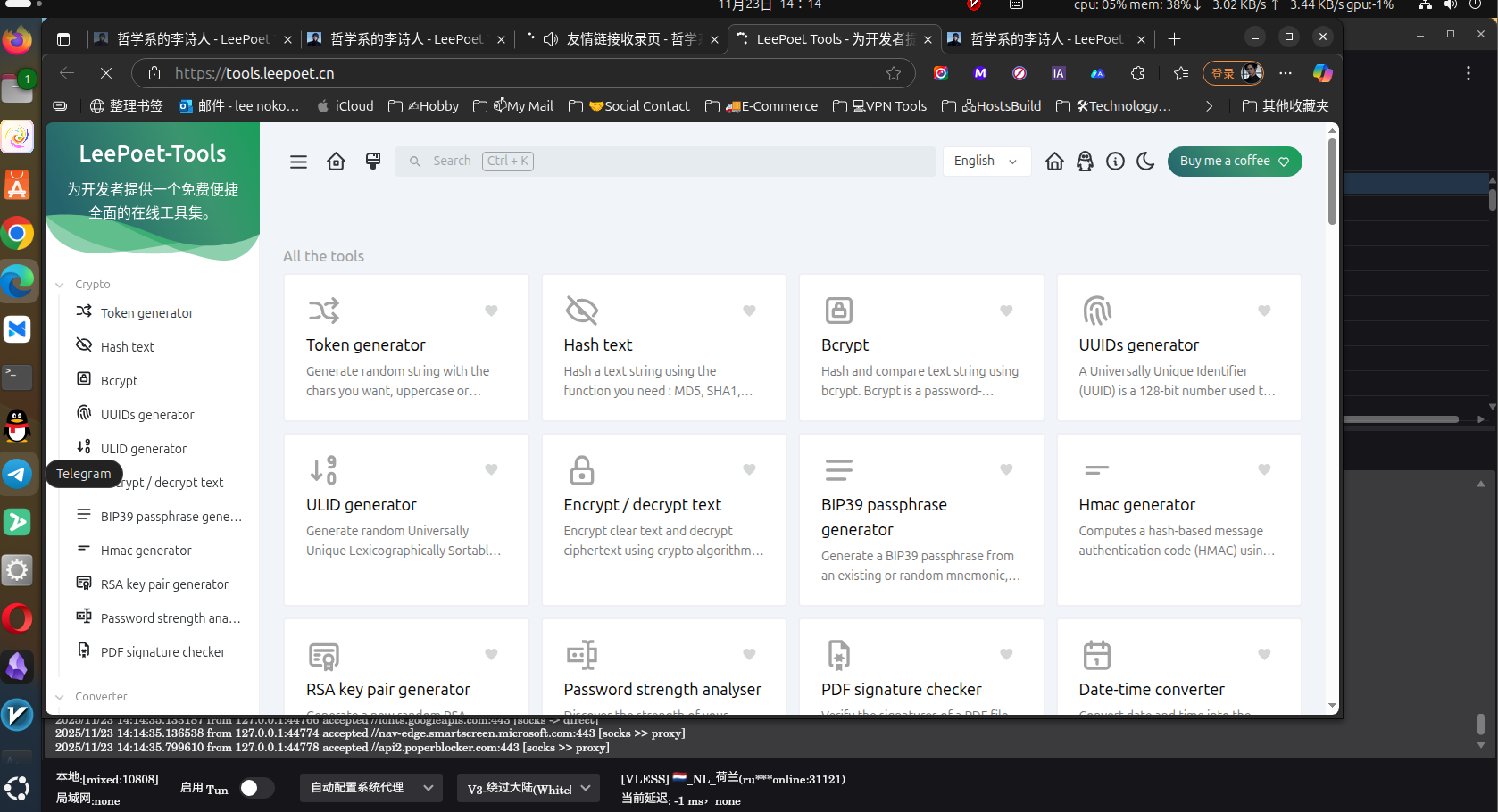Image resolution: width=1498 pixels, height=812 pixels.
Task: Open the system proxy configuration dropdown
Action: [370, 788]
